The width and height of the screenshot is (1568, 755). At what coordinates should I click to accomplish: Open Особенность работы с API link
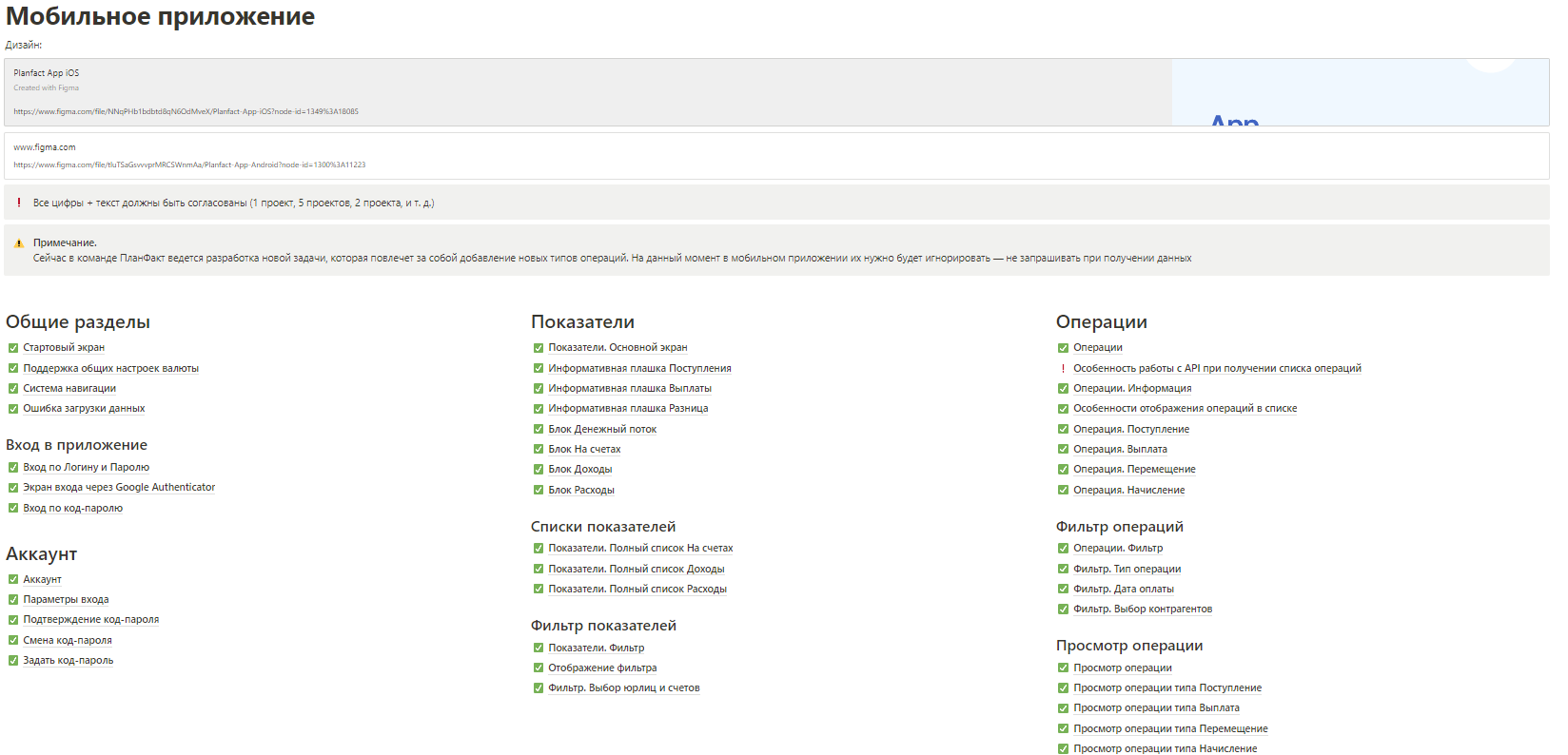(x=1217, y=368)
